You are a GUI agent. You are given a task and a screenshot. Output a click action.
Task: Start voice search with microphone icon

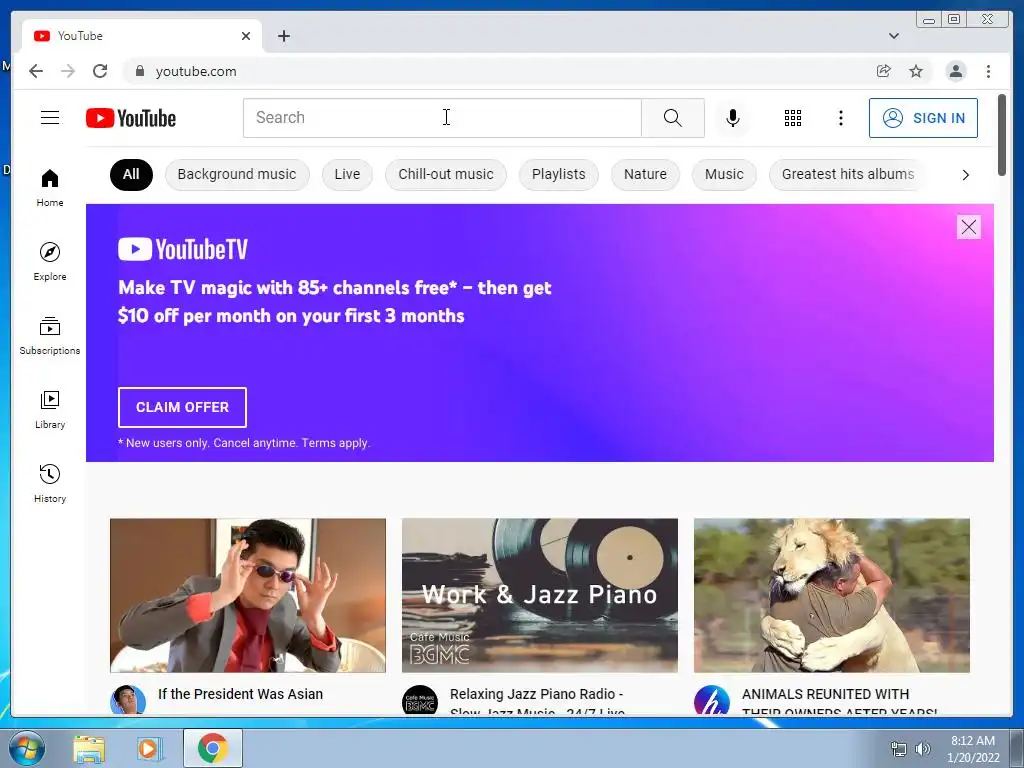(x=733, y=118)
